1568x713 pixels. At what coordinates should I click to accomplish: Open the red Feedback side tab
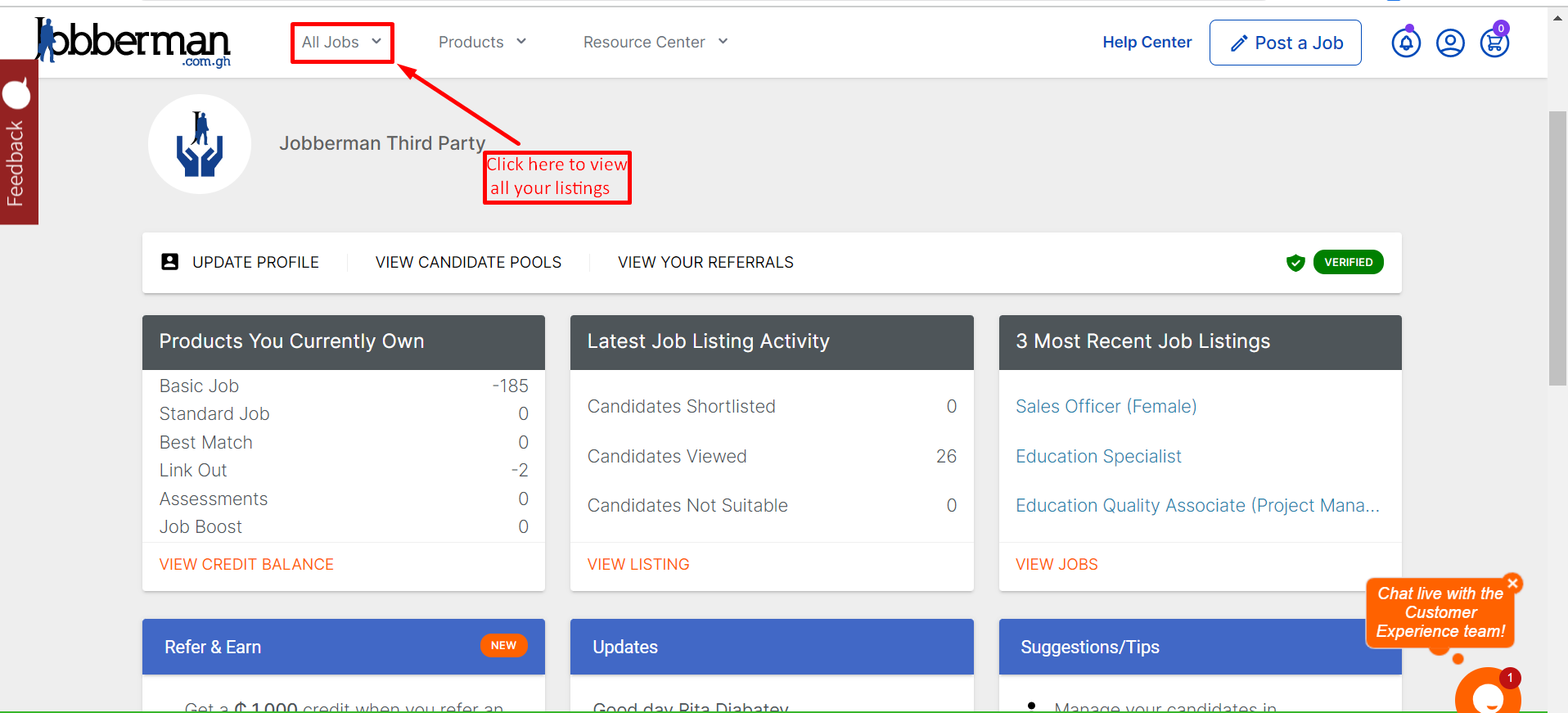[x=19, y=142]
